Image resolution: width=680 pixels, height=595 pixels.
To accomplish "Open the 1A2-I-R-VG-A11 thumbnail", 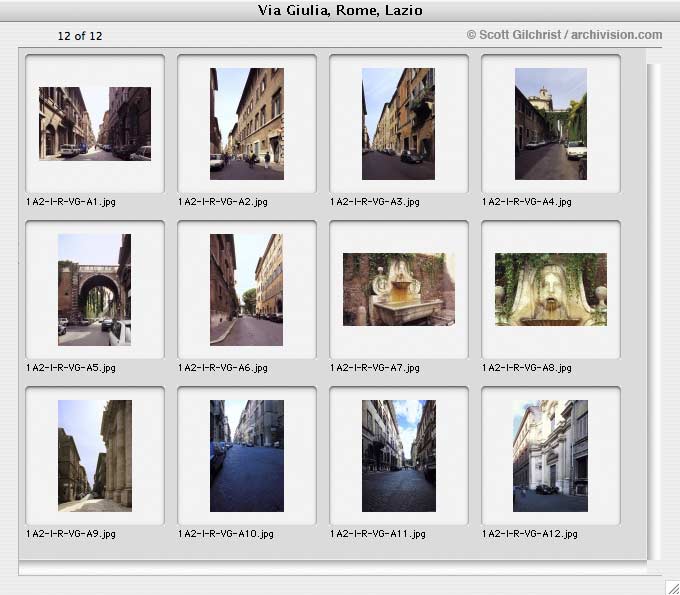I will coord(399,456).
